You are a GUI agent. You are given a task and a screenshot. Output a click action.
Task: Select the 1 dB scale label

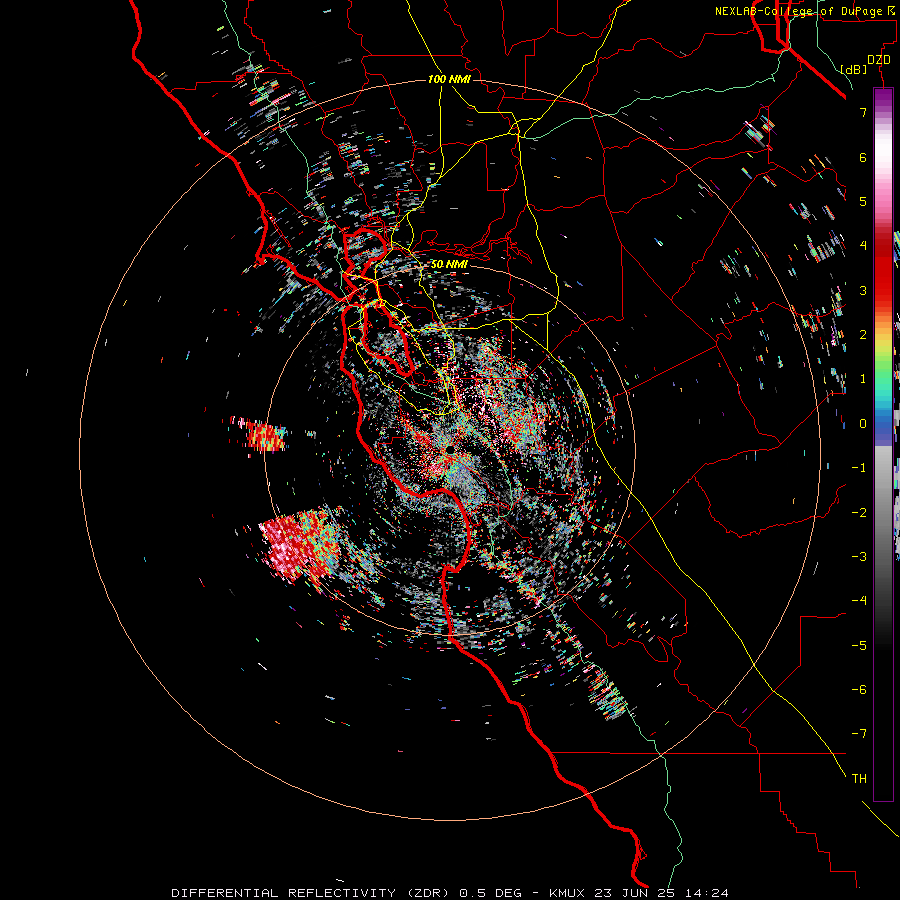pyautogui.click(x=863, y=379)
